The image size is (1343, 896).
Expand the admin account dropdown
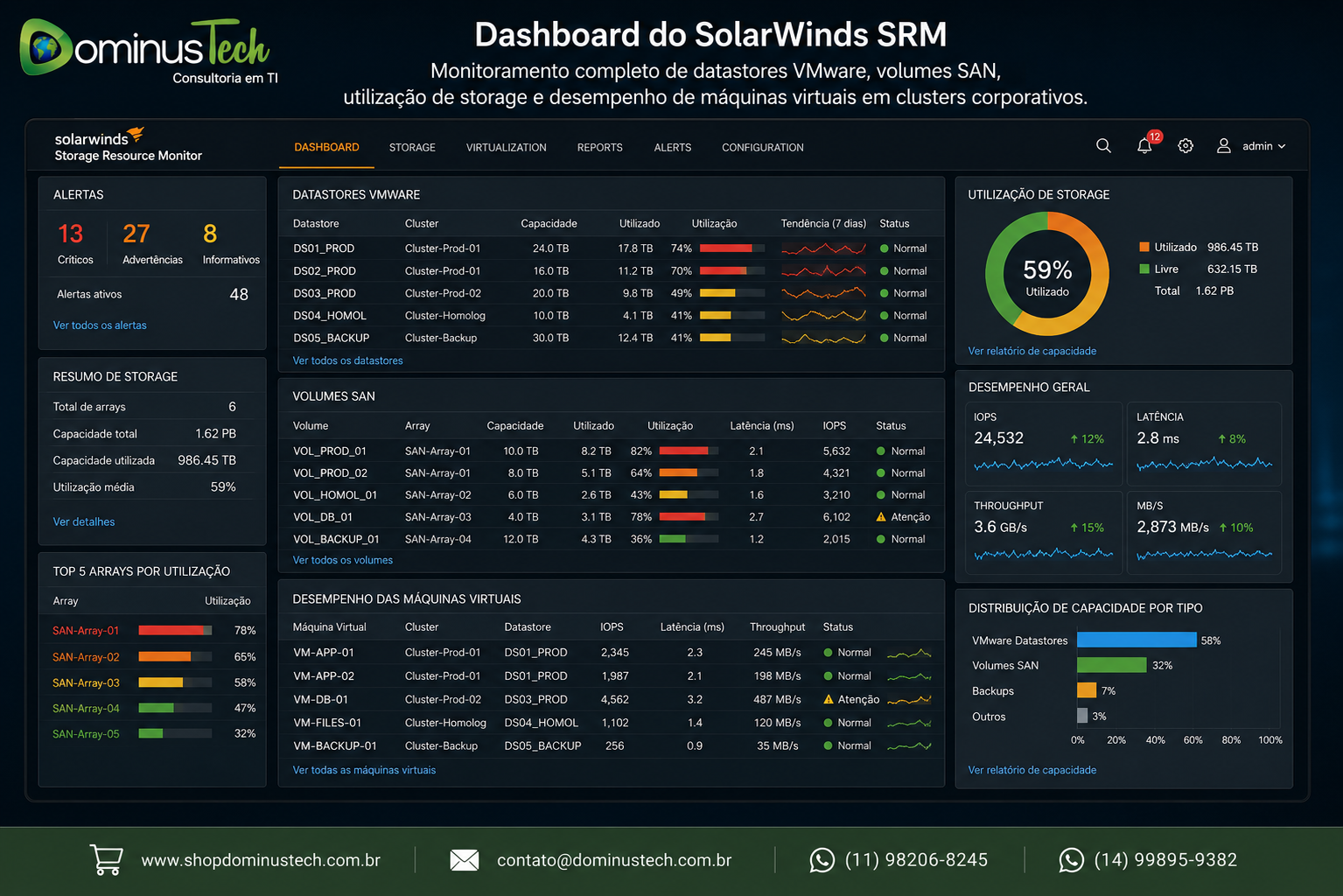1282,146
